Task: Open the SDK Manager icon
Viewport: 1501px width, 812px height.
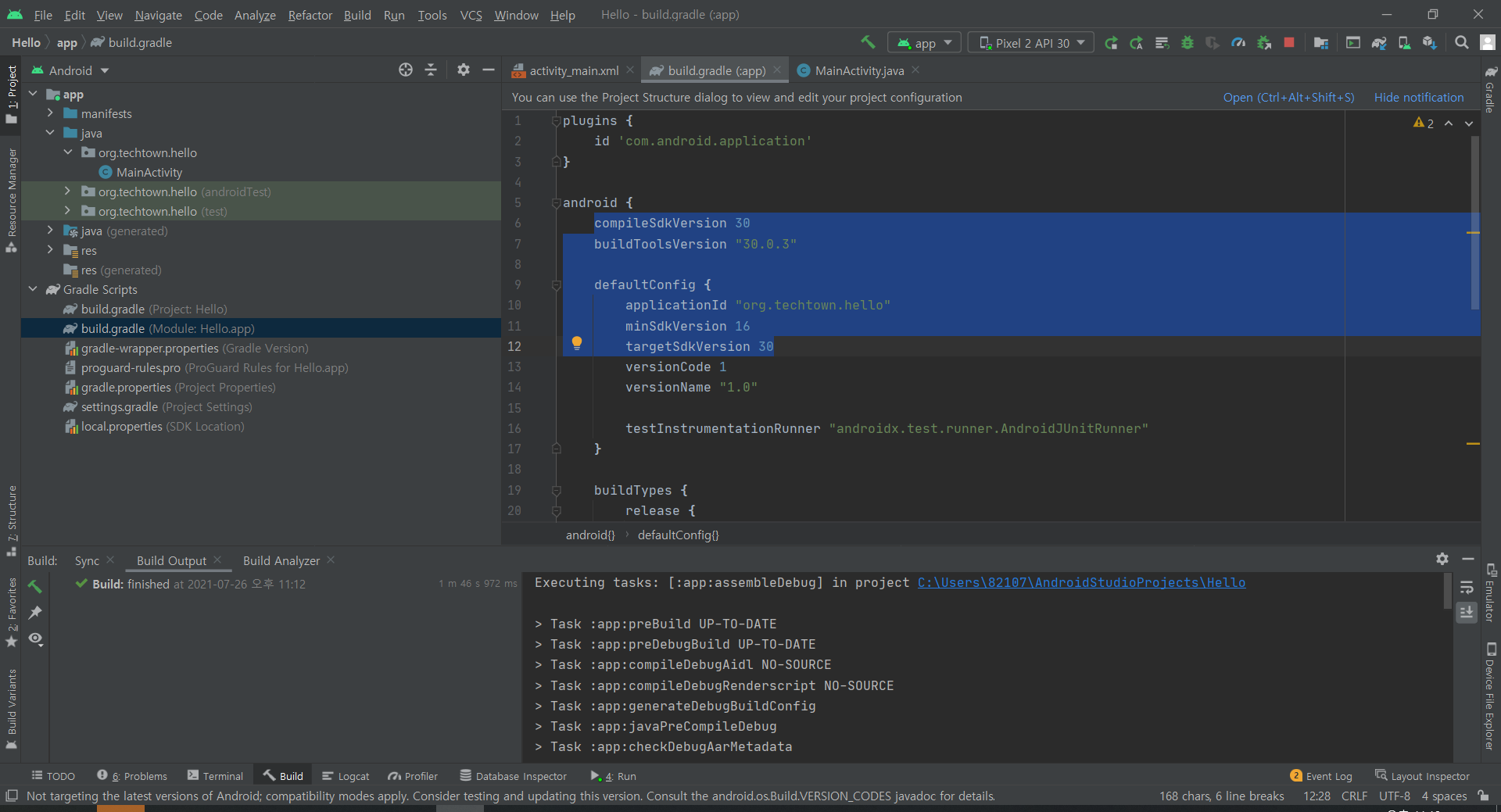Action: pyautogui.click(x=1430, y=43)
